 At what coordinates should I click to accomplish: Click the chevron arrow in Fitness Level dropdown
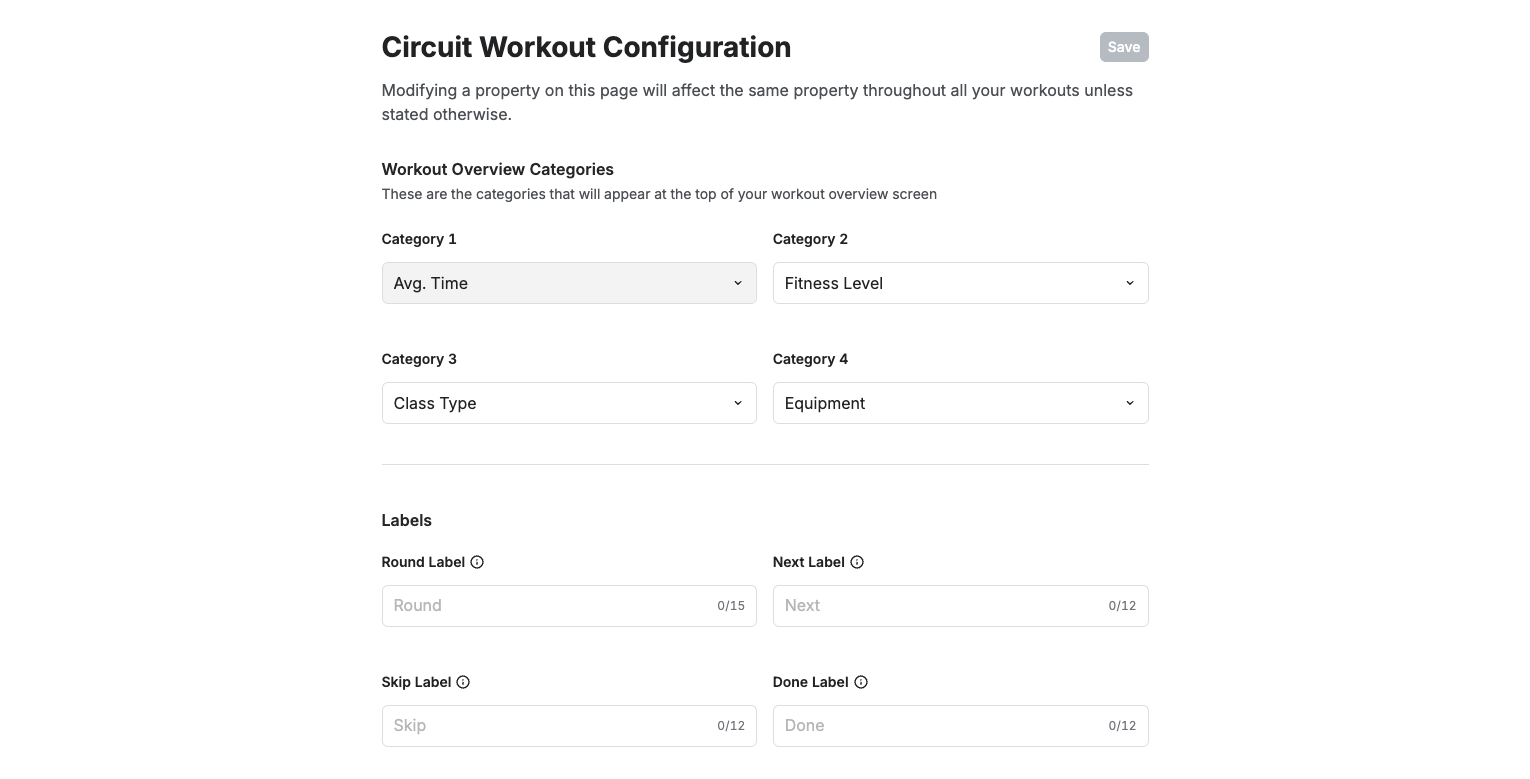point(1130,283)
